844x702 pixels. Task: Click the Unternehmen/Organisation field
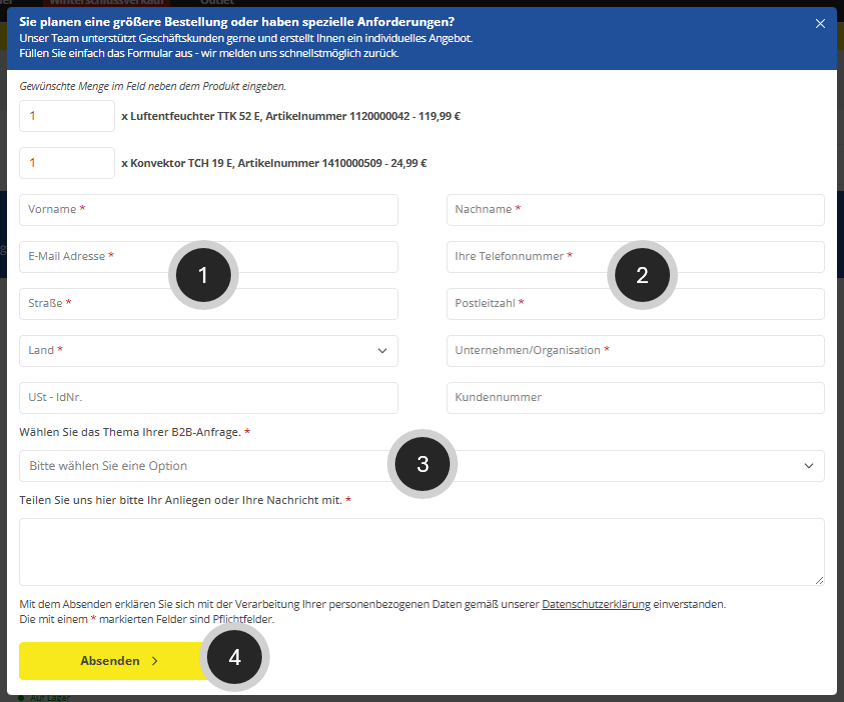point(635,351)
